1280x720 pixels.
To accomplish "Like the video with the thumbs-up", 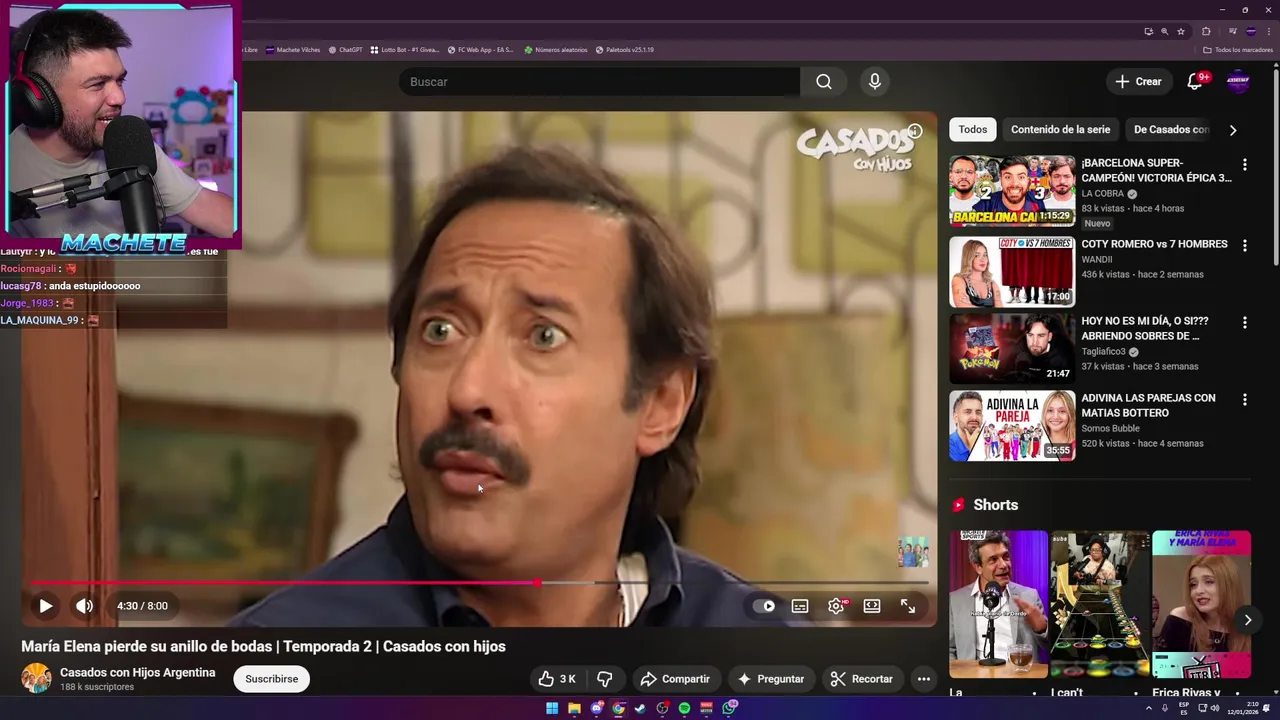I will pos(556,679).
